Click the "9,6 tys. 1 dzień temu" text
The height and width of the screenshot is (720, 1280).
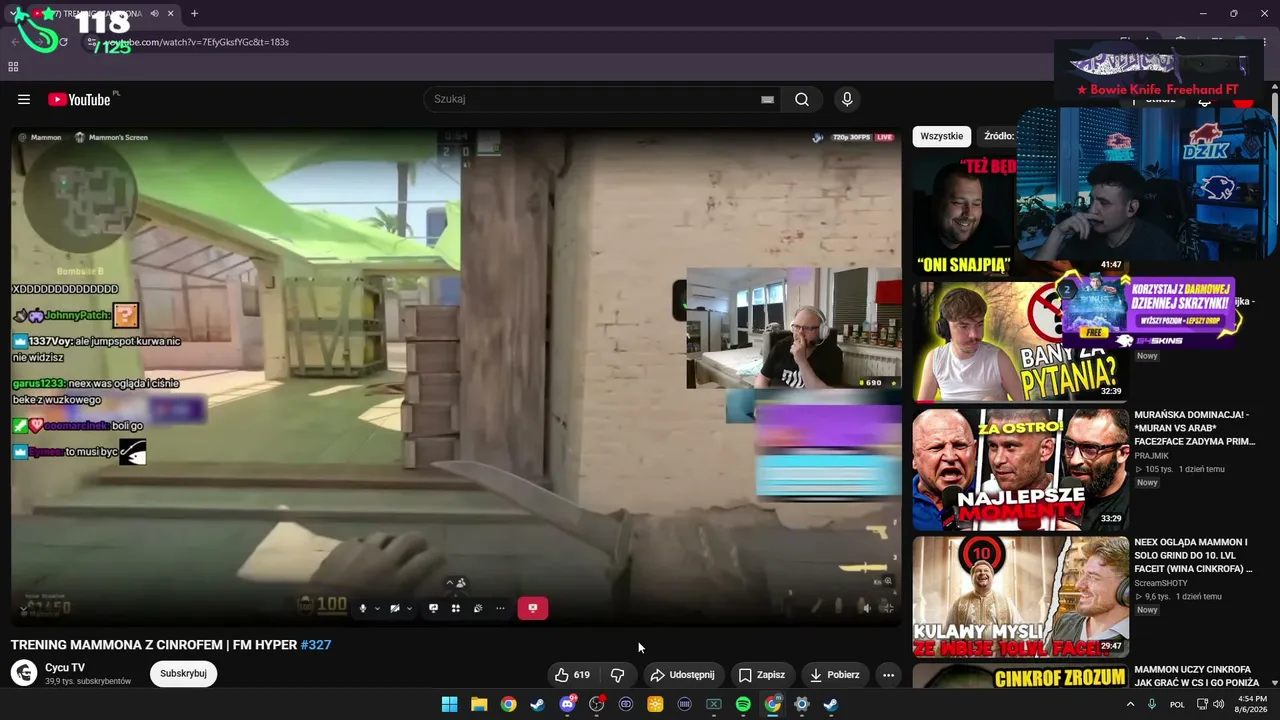(x=1177, y=597)
